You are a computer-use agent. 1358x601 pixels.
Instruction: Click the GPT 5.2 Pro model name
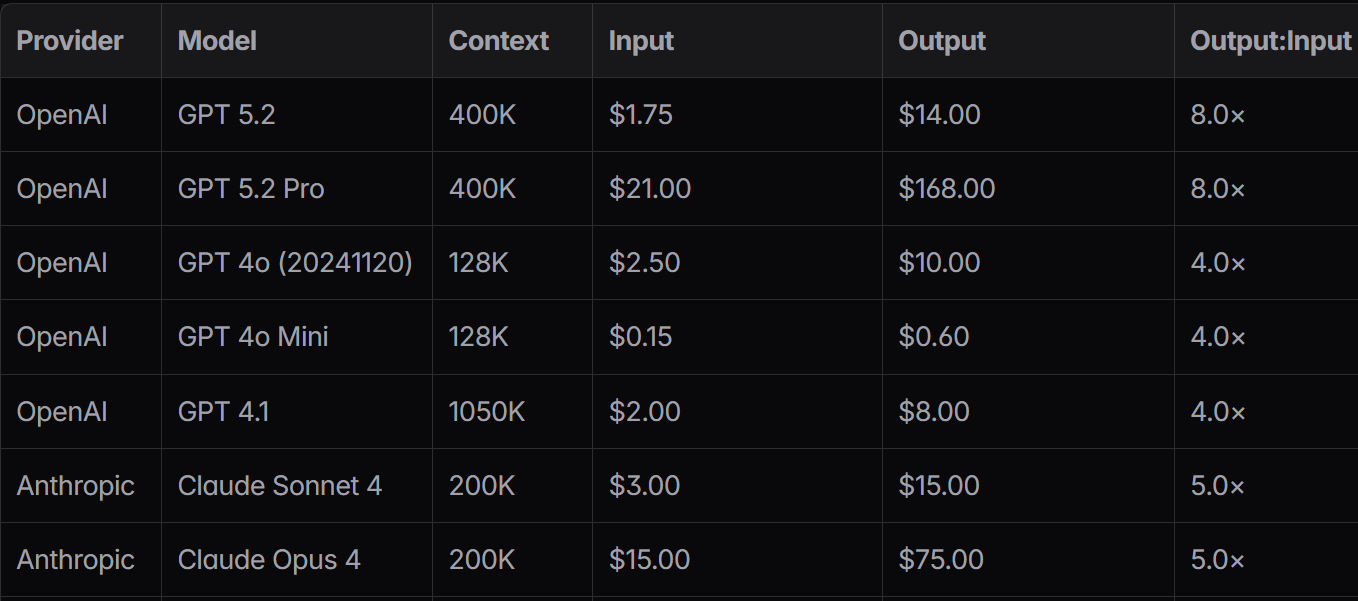point(251,189)
